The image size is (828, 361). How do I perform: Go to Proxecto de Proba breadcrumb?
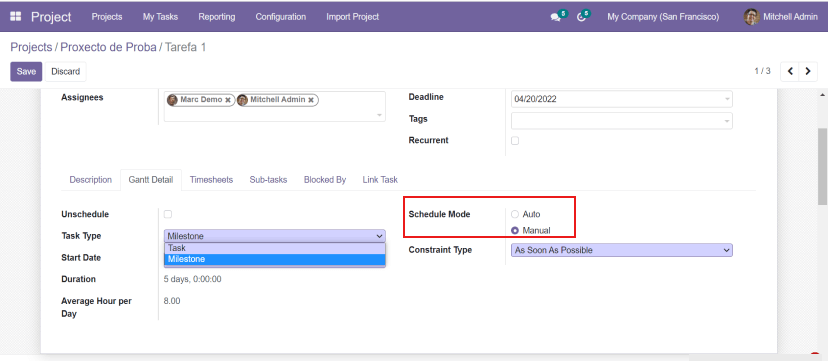tap(108, 47)
